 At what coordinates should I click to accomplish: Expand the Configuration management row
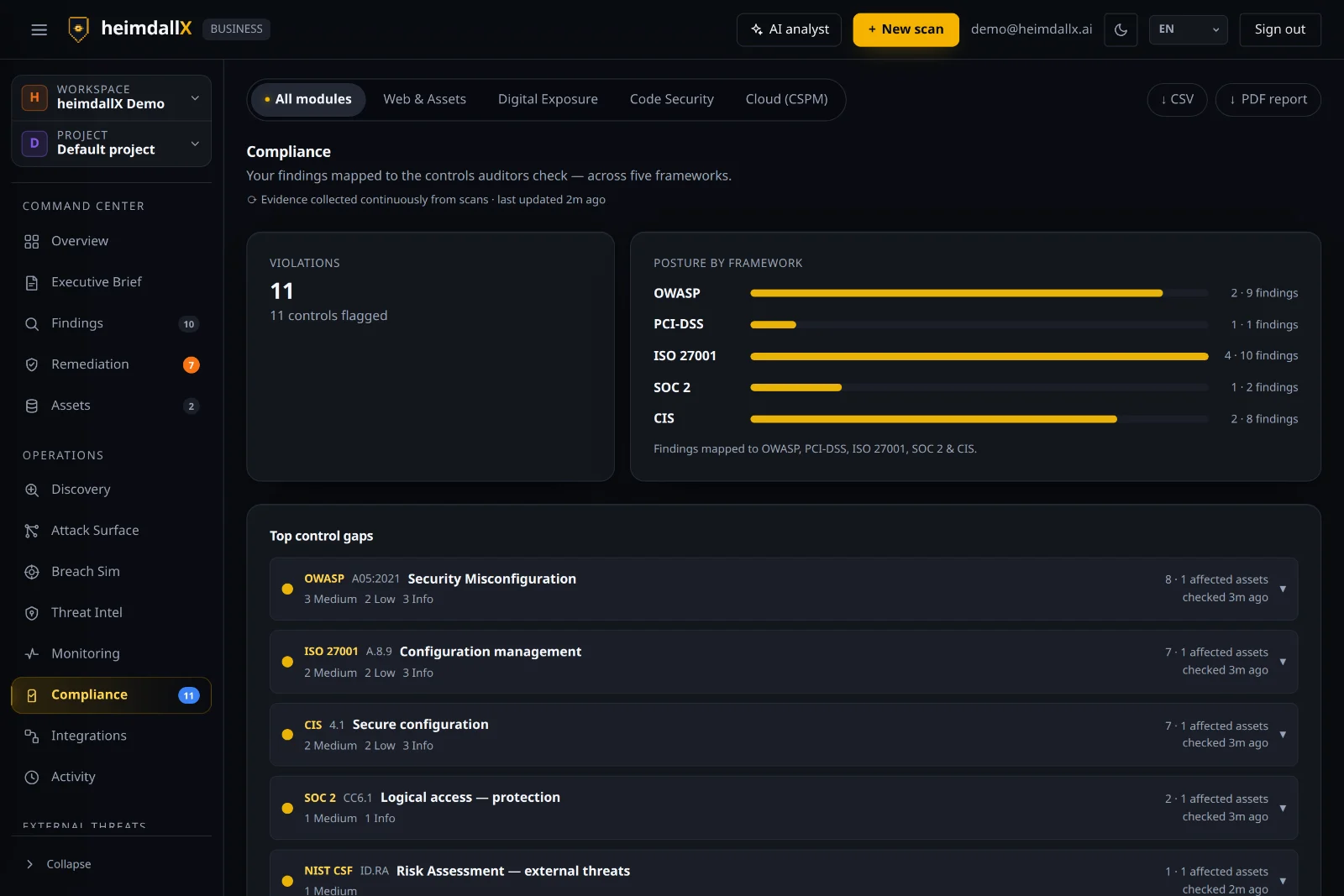(x=784, y=663)
